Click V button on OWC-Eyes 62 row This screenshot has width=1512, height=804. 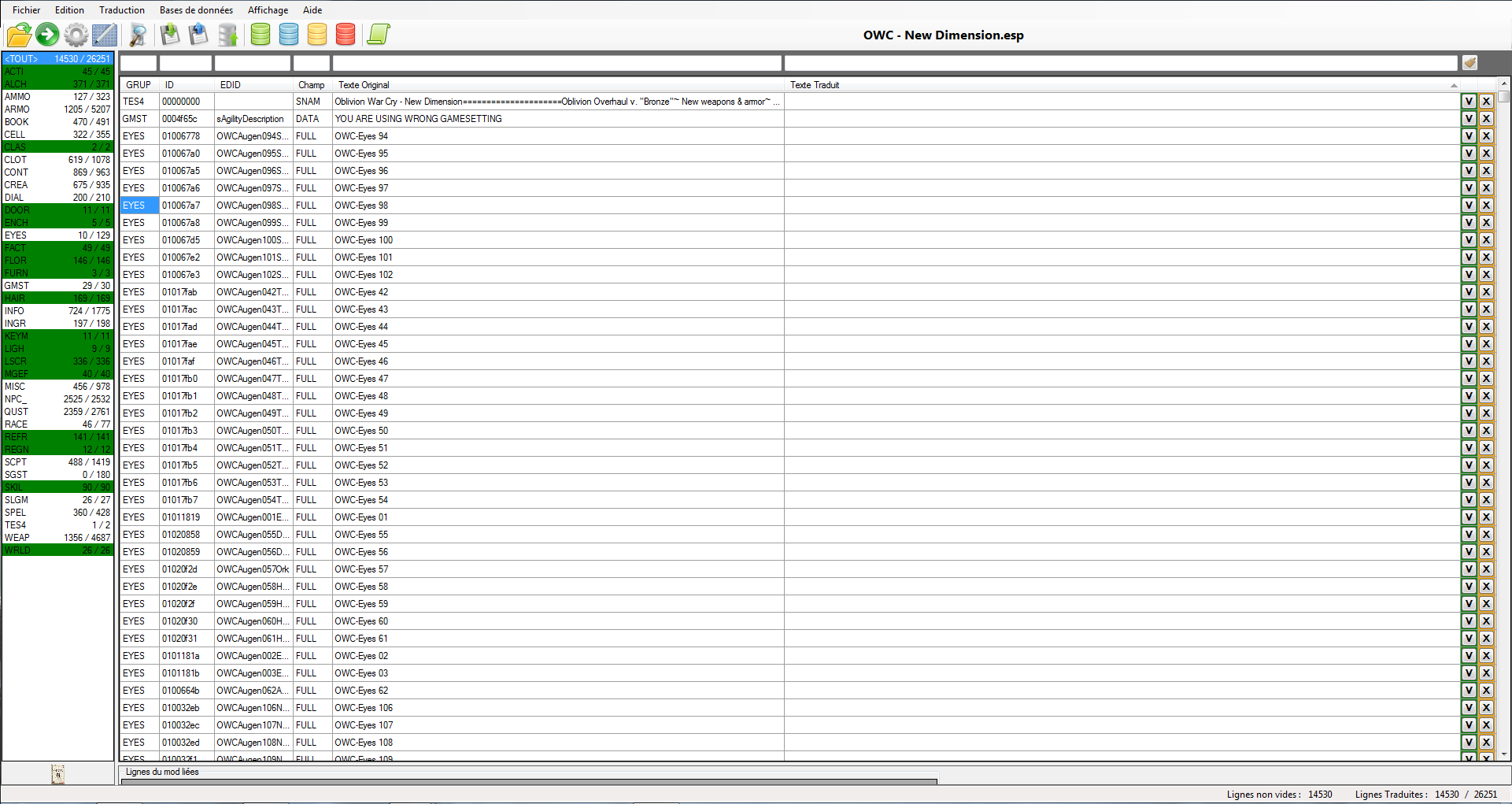click(1469, 691)
